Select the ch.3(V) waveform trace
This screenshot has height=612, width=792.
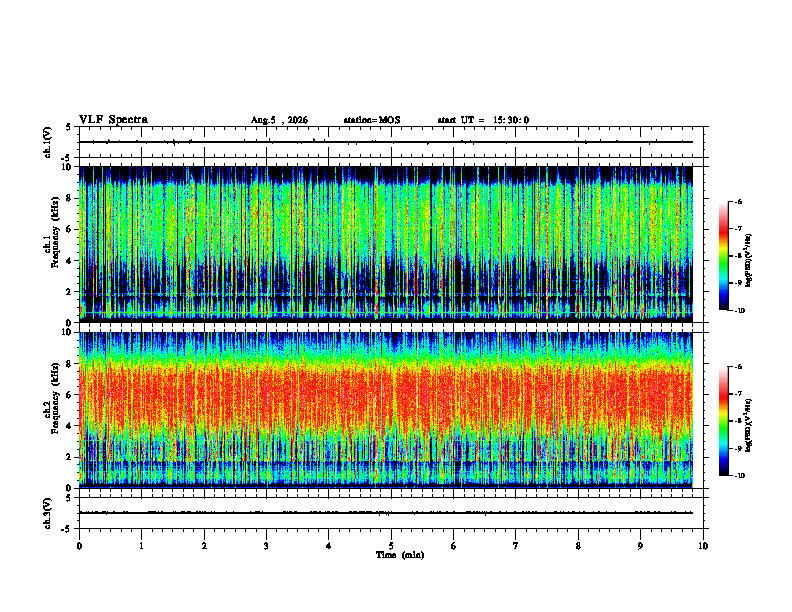386,513
